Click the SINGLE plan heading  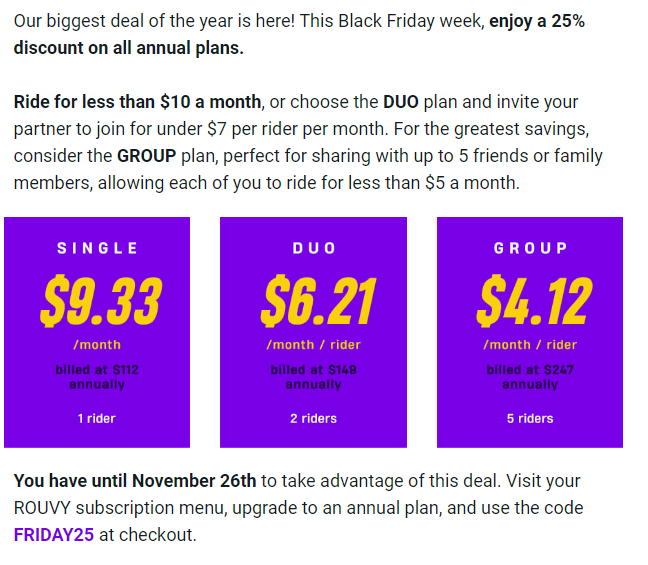click(x=97, y=248)
